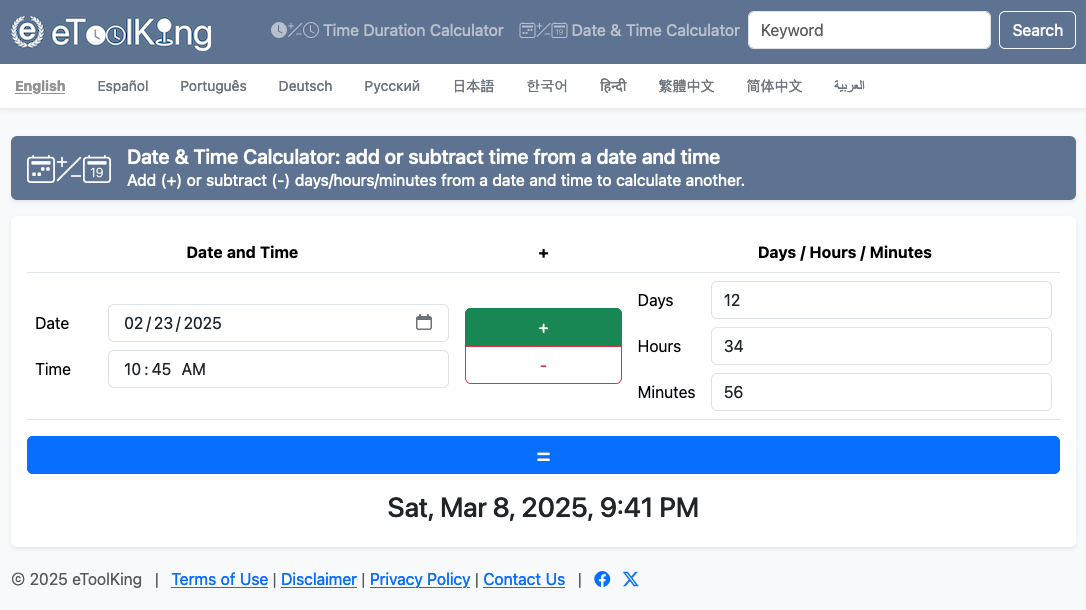This screenshot has height=610, width=1086.
Task: Click the Time input showing 10:45 AM
Action: click(278, 369)
